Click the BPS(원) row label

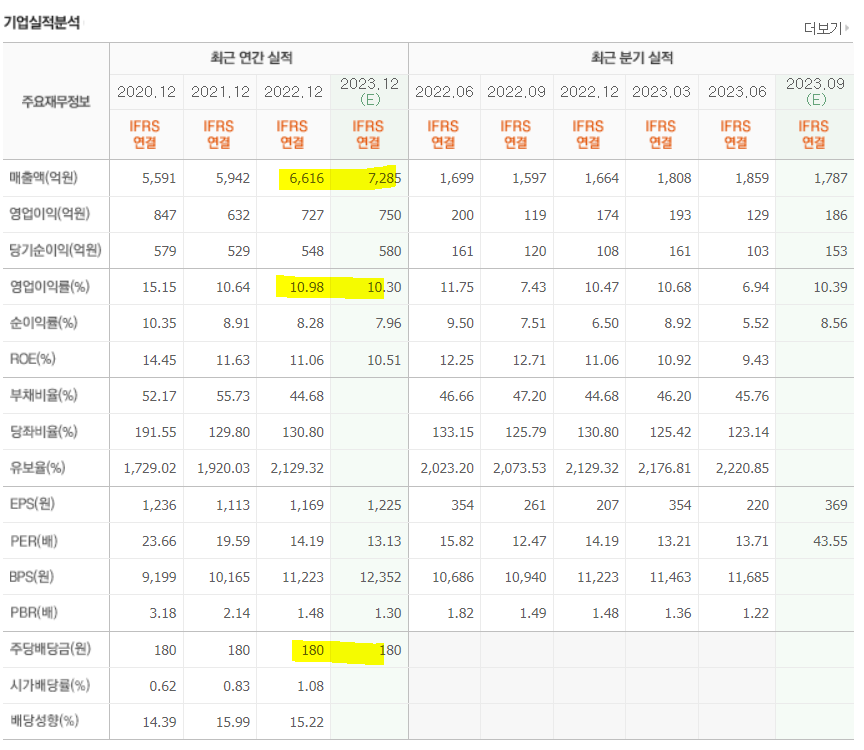[x=31, y=577]
